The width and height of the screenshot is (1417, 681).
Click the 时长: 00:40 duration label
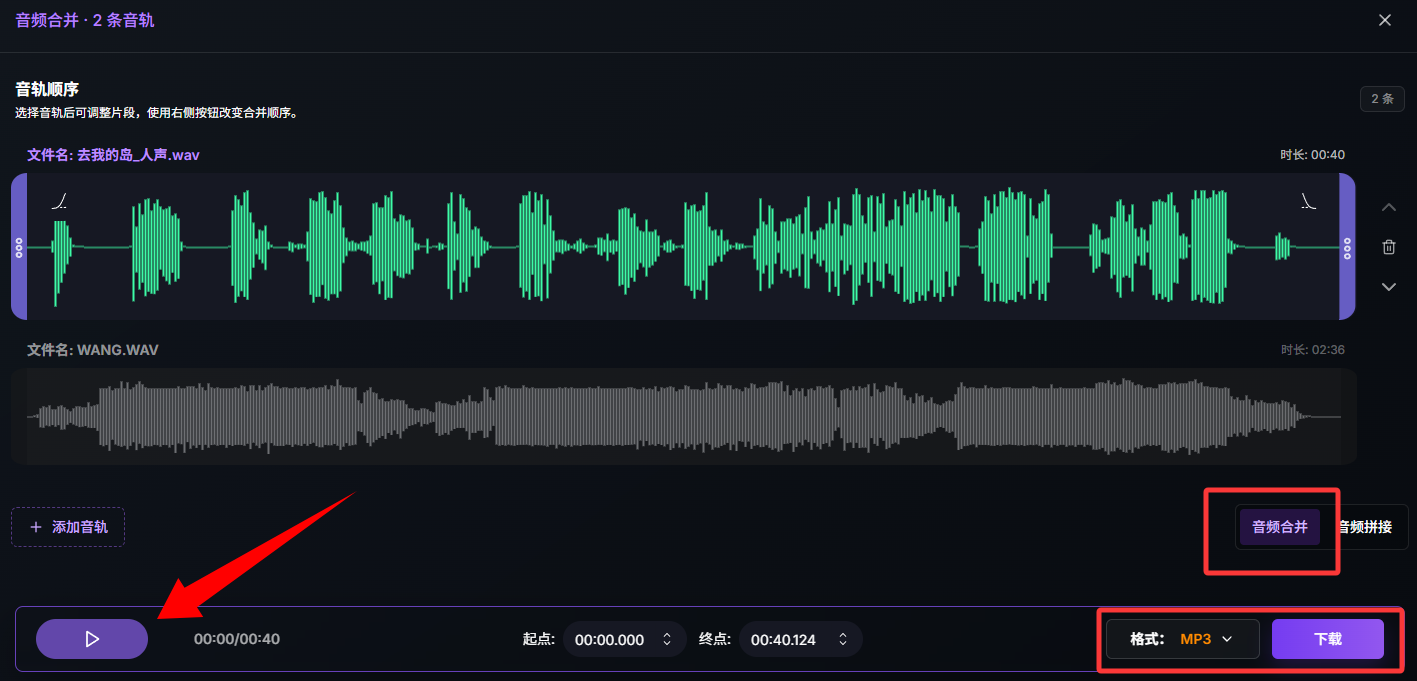(1312, 155)
